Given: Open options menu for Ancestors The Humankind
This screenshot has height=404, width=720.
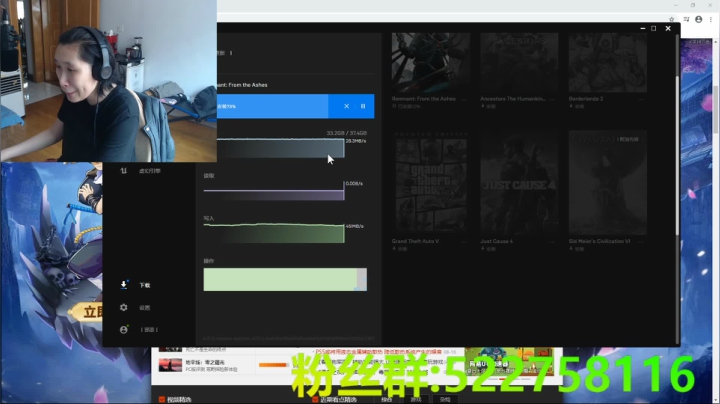Looking at the screenshot, I should (552, 99).
